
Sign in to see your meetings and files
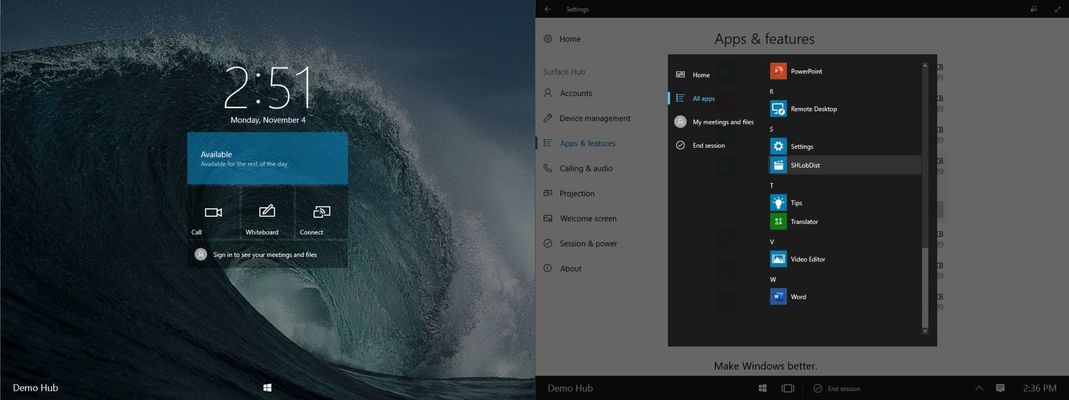pos(267,254)
